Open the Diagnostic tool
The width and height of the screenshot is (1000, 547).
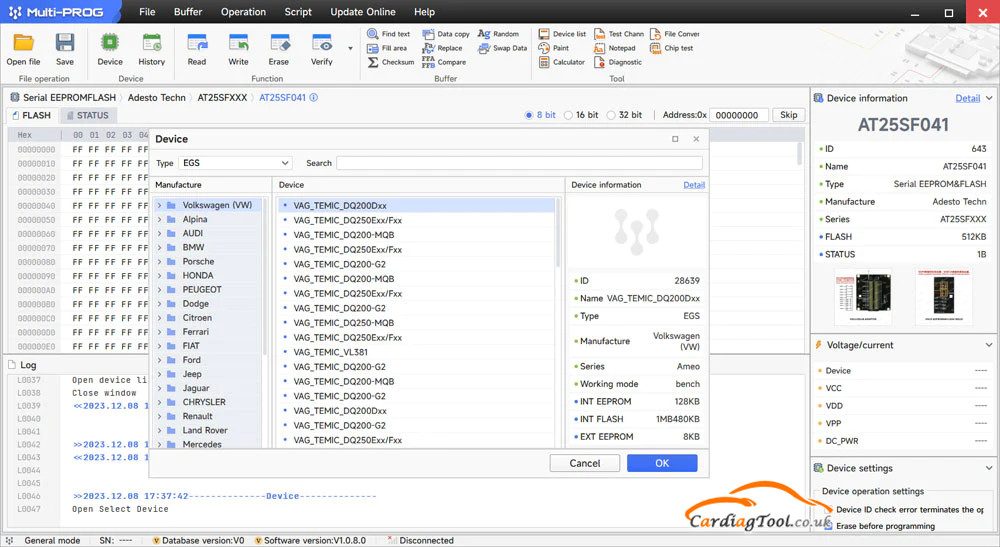(618, 62)
